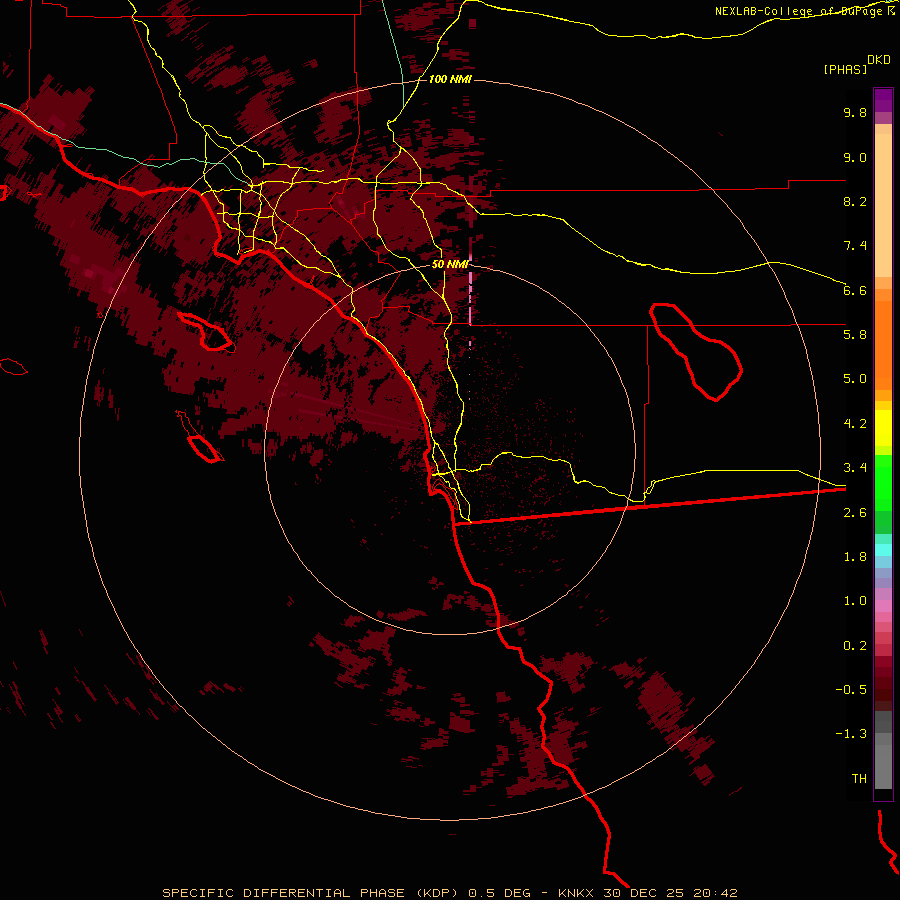The width and height of the screenshot is (900, 900).
Task: Pick the peach band of the color bar
Action: tap(883, 205)
